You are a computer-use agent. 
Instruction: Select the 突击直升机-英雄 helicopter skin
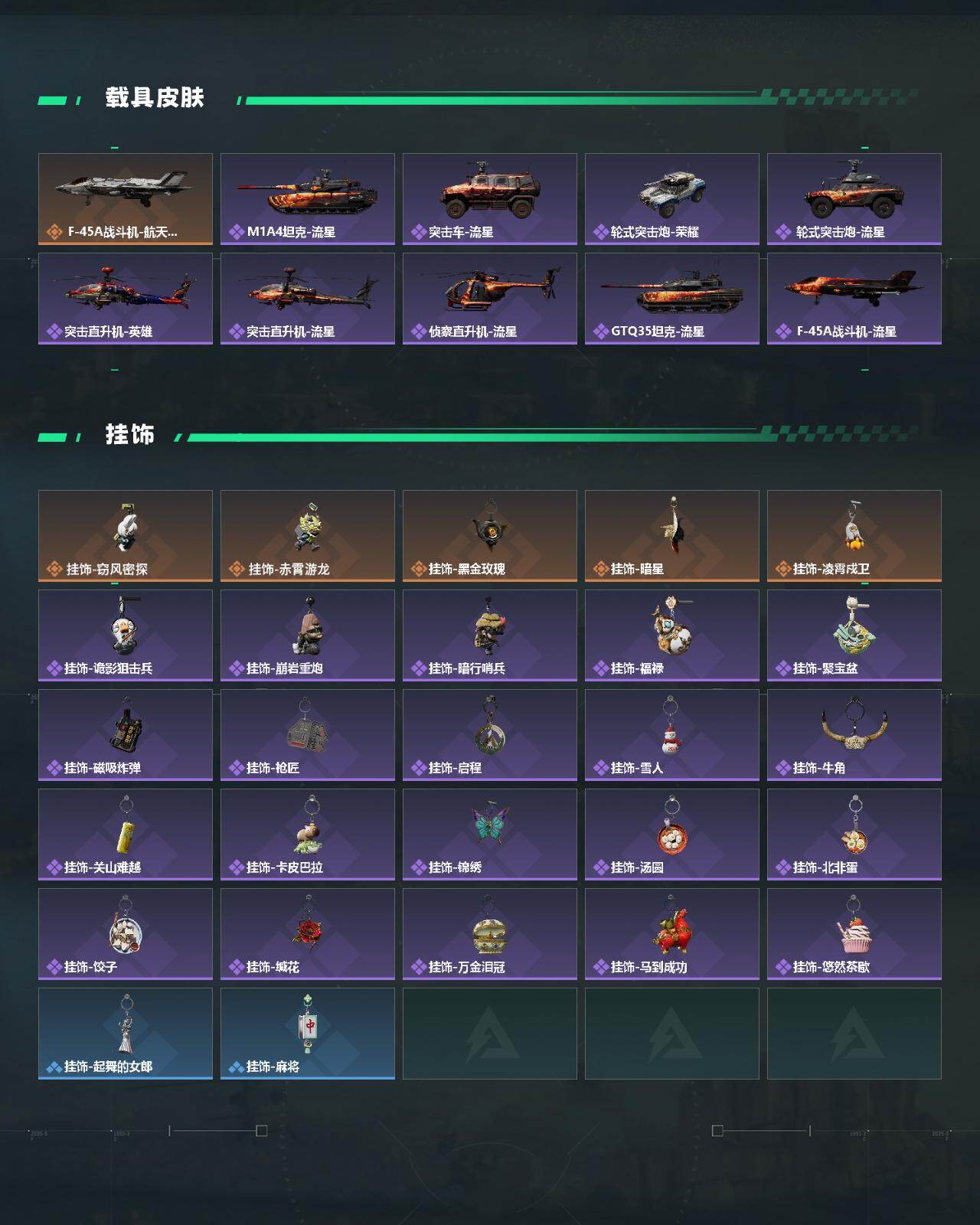coord(126,299)
